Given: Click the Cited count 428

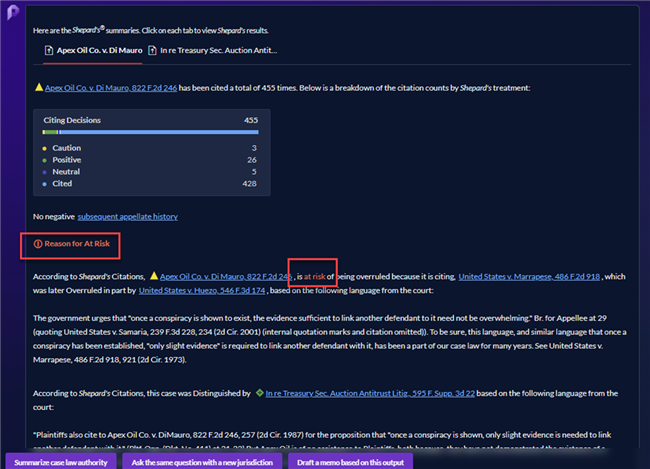Looking at the screenshot, I should click(250, 184).
